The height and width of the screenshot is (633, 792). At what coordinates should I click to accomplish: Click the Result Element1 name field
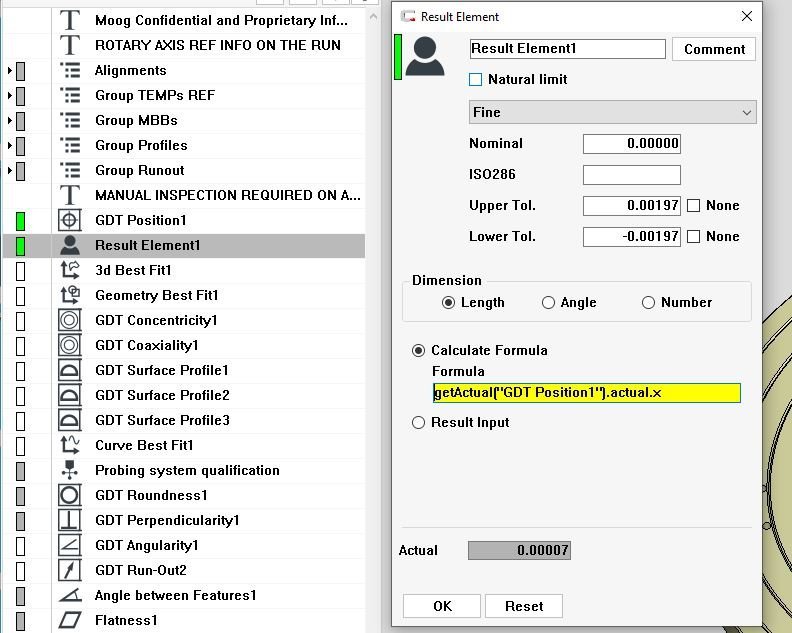(568, 49)
